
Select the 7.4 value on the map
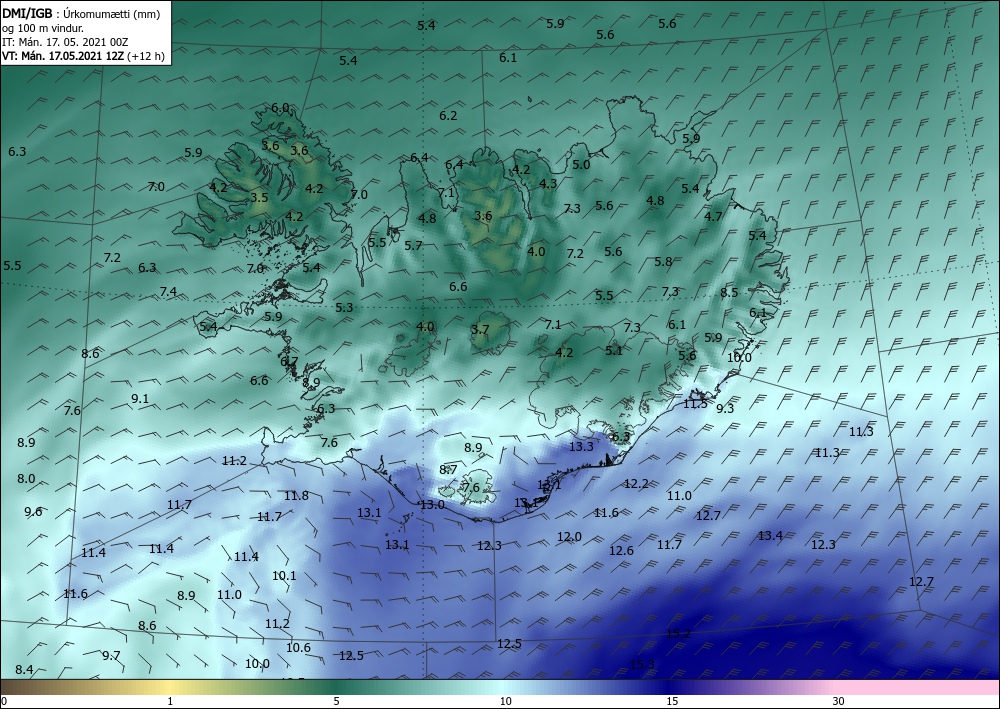pos(168,291)
